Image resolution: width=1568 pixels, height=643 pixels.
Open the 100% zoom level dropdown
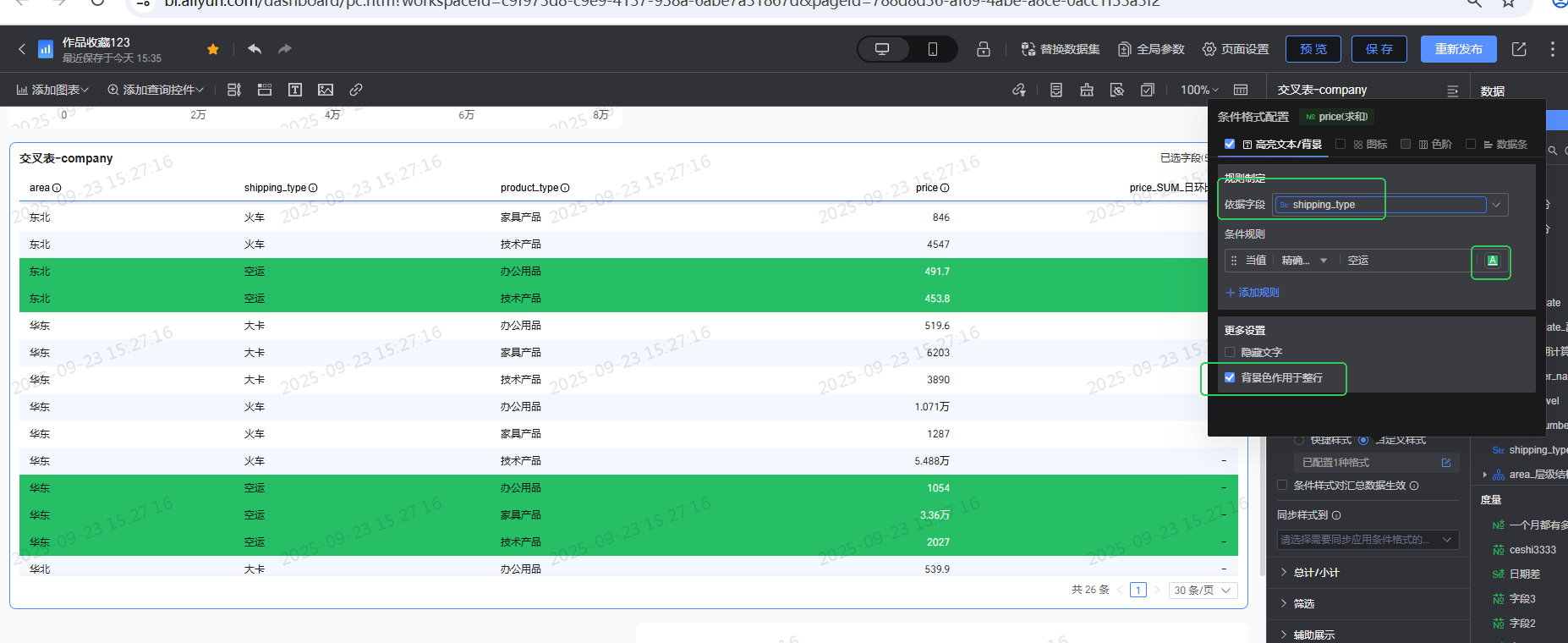tap(1199, 90)
